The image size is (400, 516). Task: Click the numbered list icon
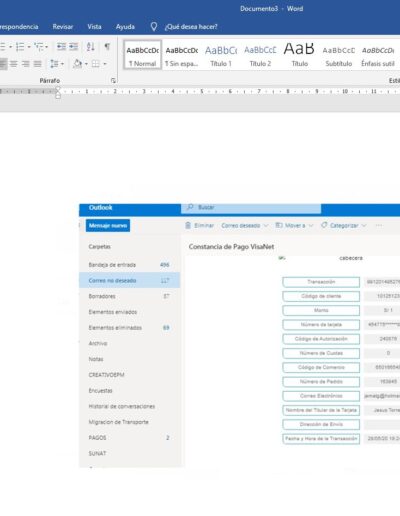coord(20,47)
